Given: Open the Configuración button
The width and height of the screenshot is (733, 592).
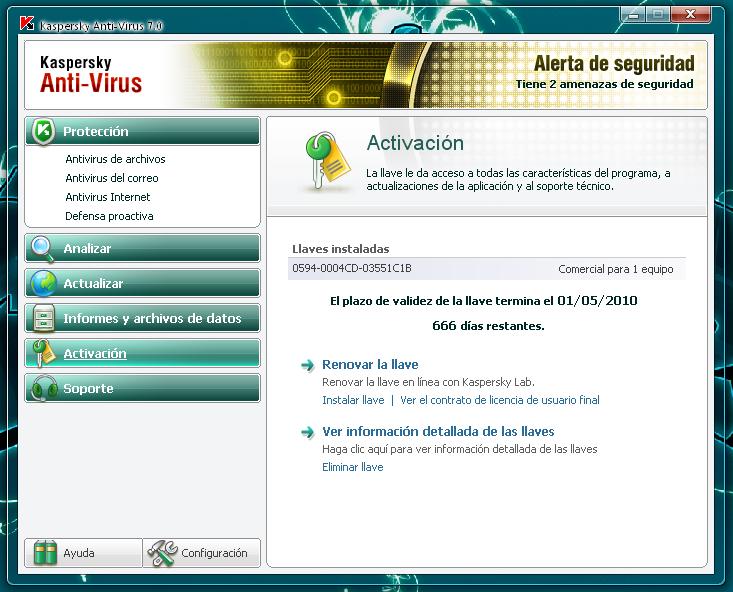Looking at the screenshot, I should pos(201,553).
